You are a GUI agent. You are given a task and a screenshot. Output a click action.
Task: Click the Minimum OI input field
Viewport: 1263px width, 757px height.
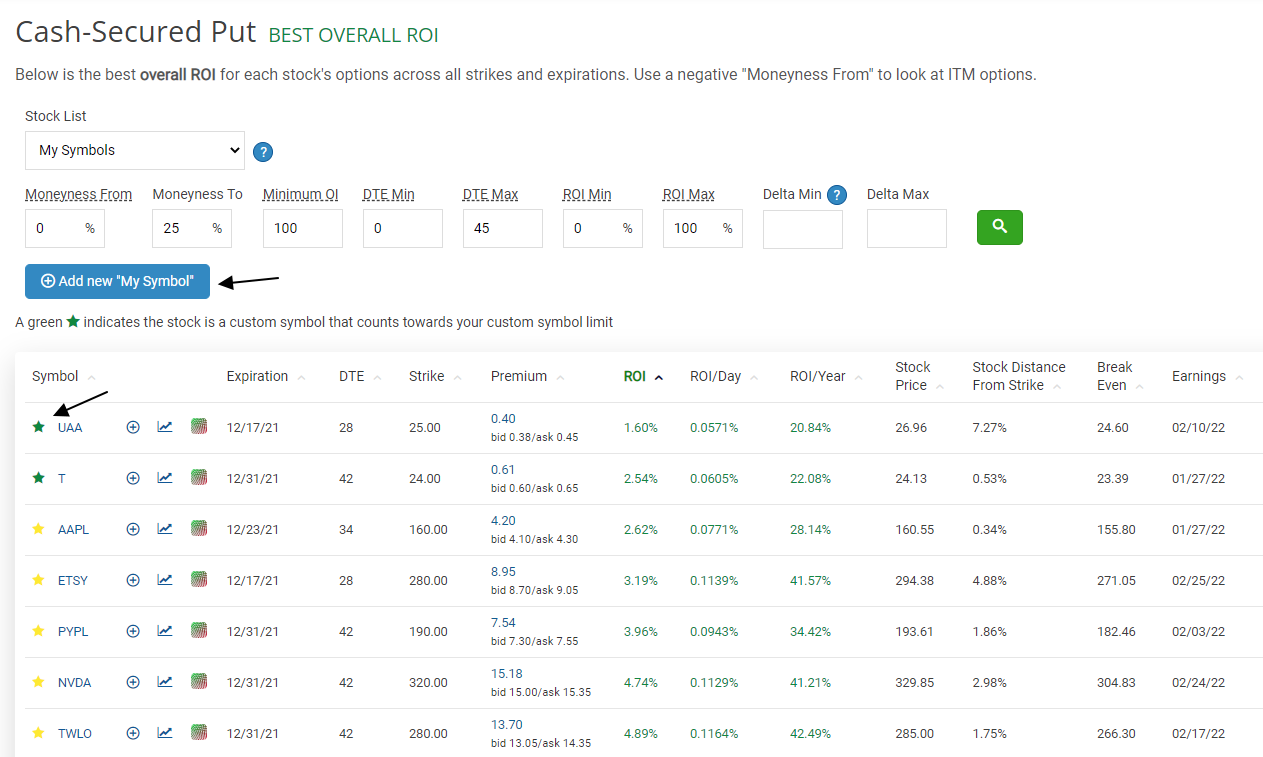pos(303,228)
